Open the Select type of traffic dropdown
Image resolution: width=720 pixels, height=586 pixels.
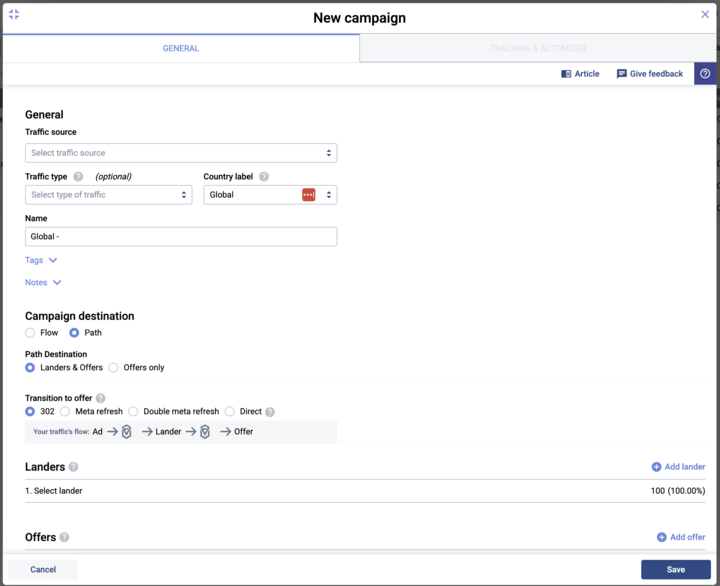[108, 195]
